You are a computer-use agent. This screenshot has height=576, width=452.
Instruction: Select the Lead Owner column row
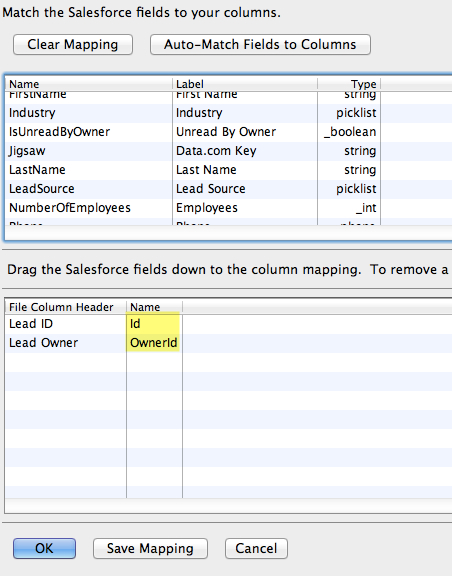(x=229, y=343)
